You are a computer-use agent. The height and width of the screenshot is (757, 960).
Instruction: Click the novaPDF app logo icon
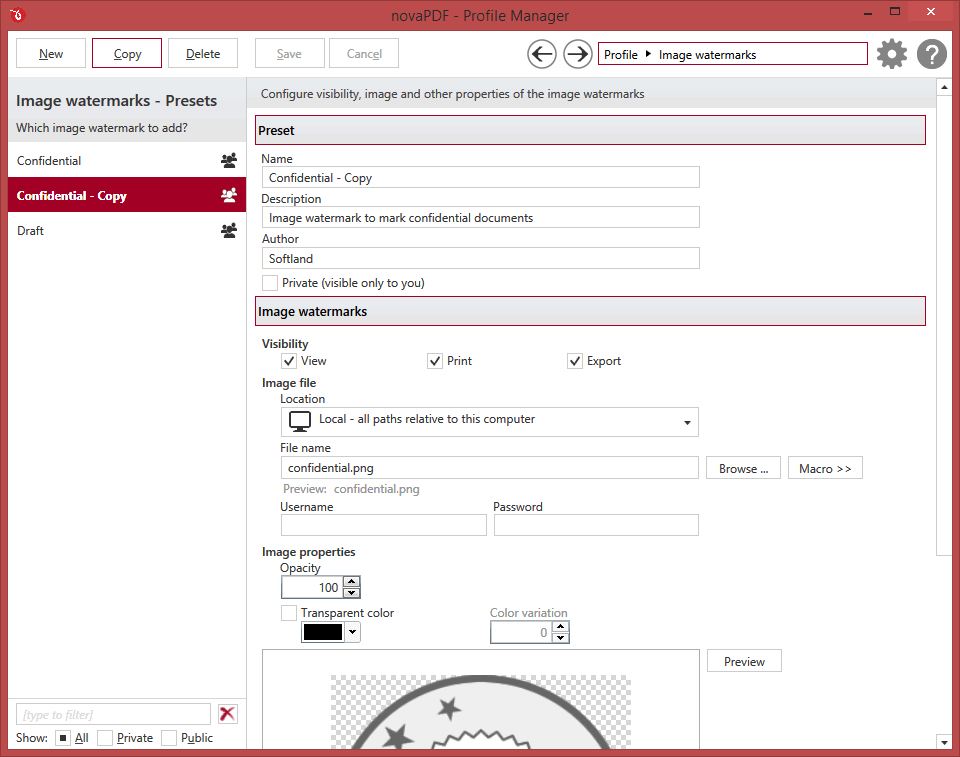click(x=17, y=14)
